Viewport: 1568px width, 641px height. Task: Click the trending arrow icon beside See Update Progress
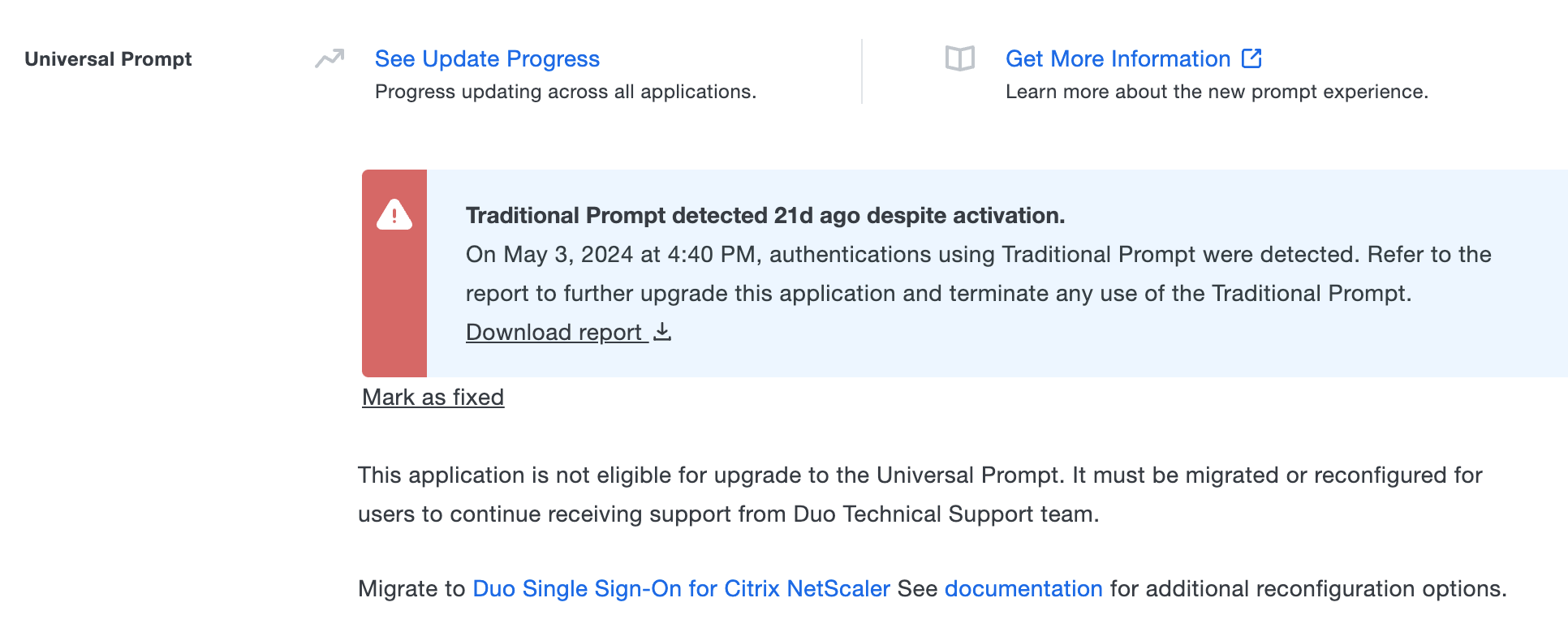click(x=328, y=58)
